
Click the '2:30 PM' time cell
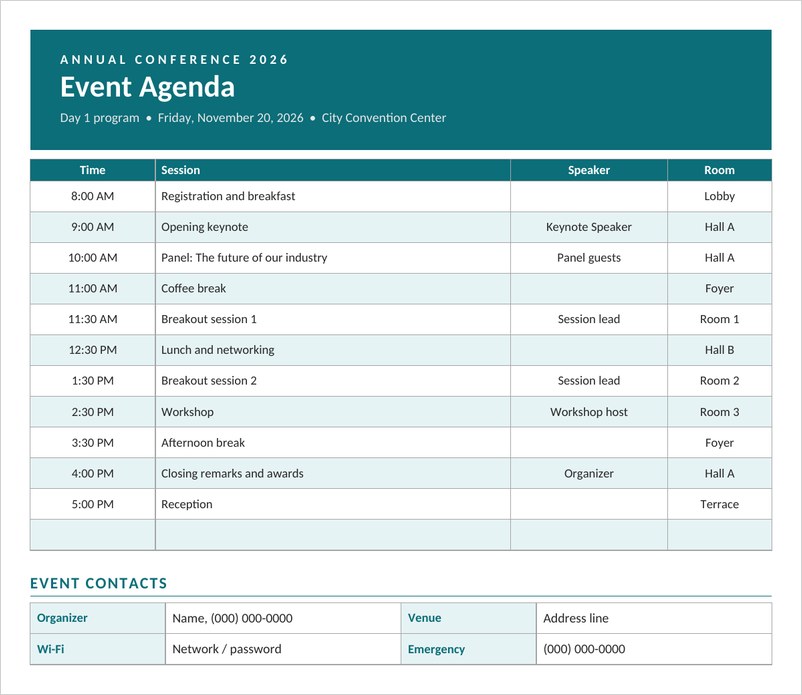(93, 412)
